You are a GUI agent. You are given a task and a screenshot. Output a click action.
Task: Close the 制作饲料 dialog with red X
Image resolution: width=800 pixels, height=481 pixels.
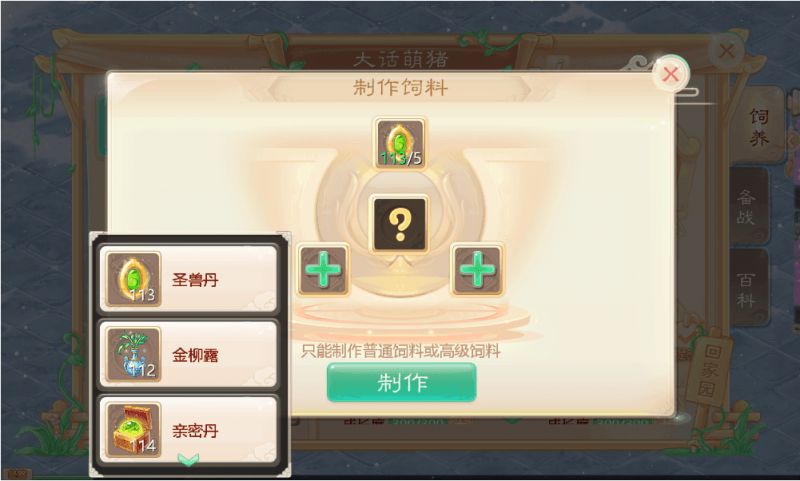coord(671,74)
